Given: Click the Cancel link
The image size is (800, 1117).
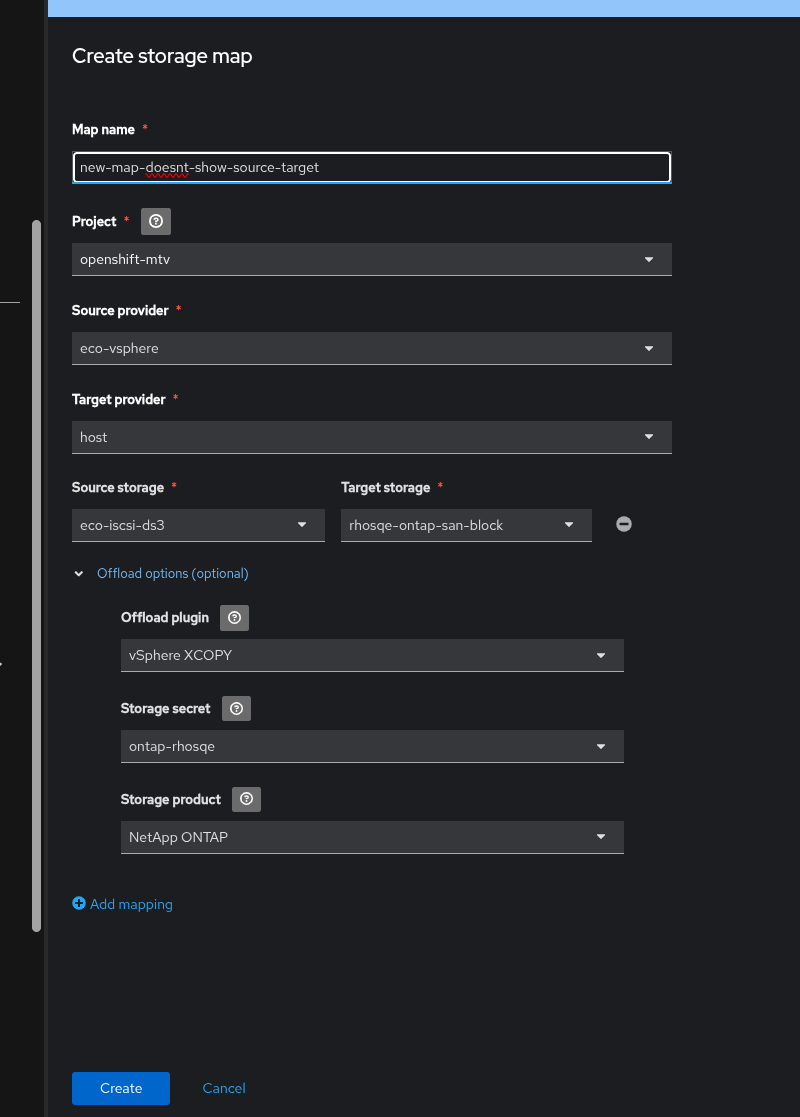Looking at the screenshot, I should tap(224, 1088).
